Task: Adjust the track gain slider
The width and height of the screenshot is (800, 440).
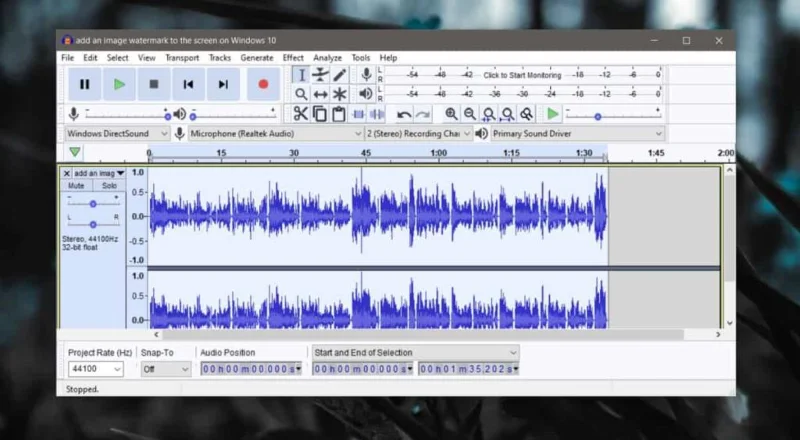Action: click(x=93, y=204)
